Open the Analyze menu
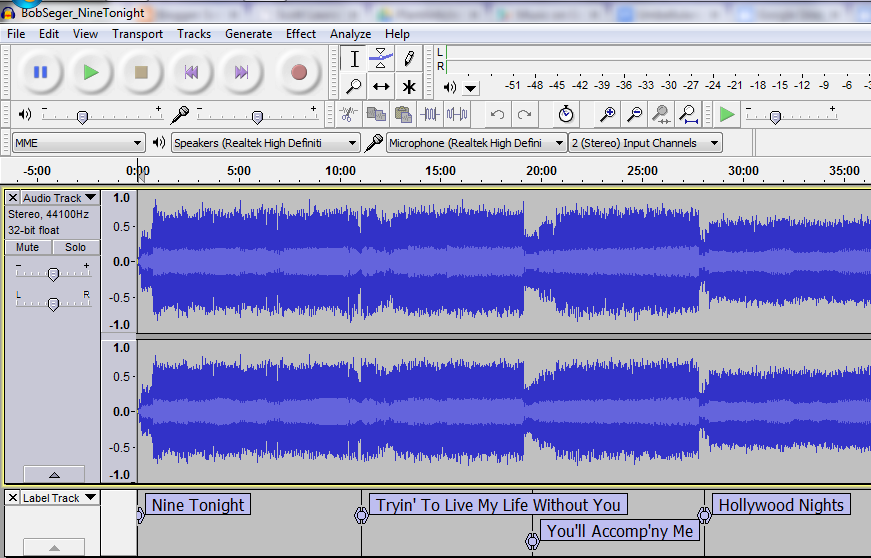 click(350, 34)
